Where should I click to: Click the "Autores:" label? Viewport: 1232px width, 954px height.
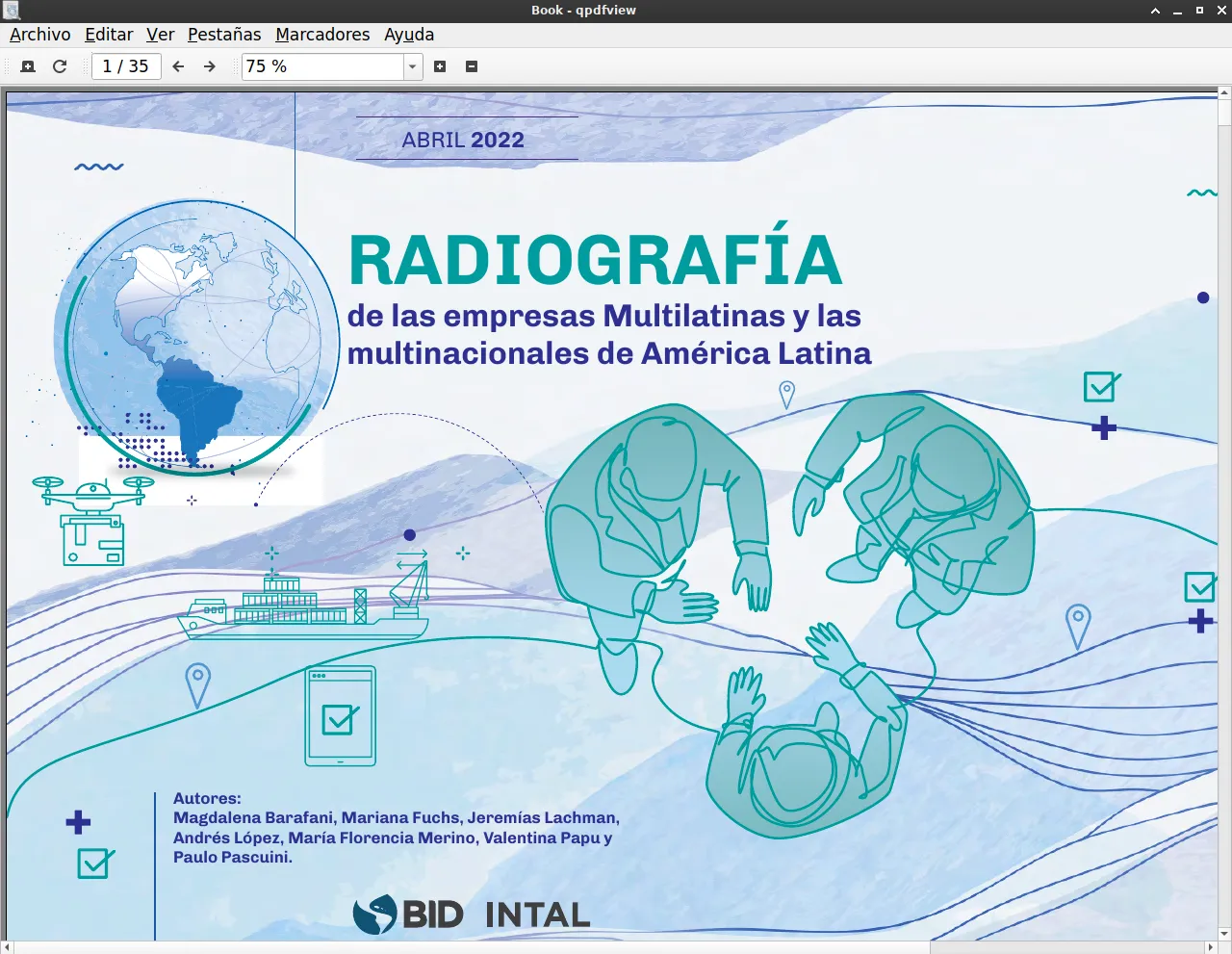(x=207, y=798)
